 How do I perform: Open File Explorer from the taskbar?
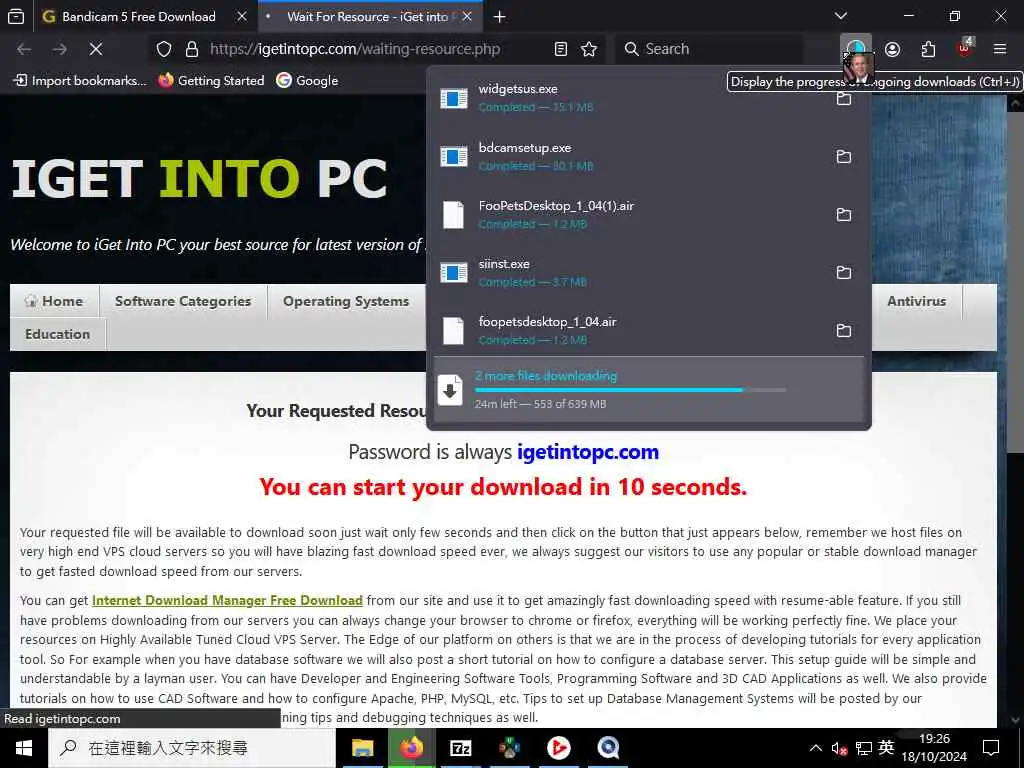point(362,748)
